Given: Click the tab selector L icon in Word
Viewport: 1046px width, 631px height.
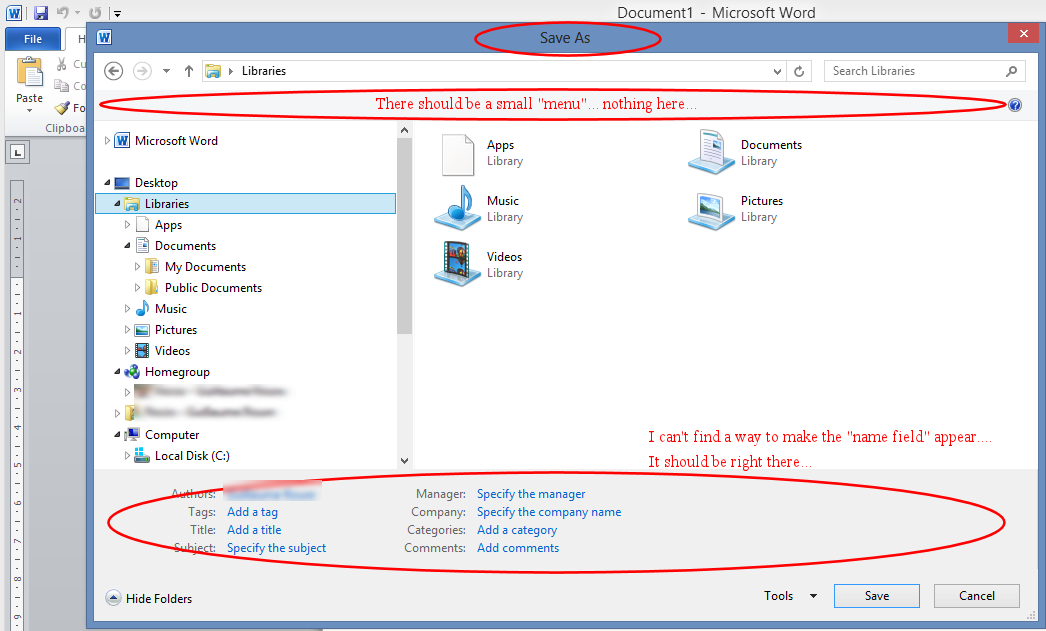Looking at the screenshot, I should [x=18, y=153].
